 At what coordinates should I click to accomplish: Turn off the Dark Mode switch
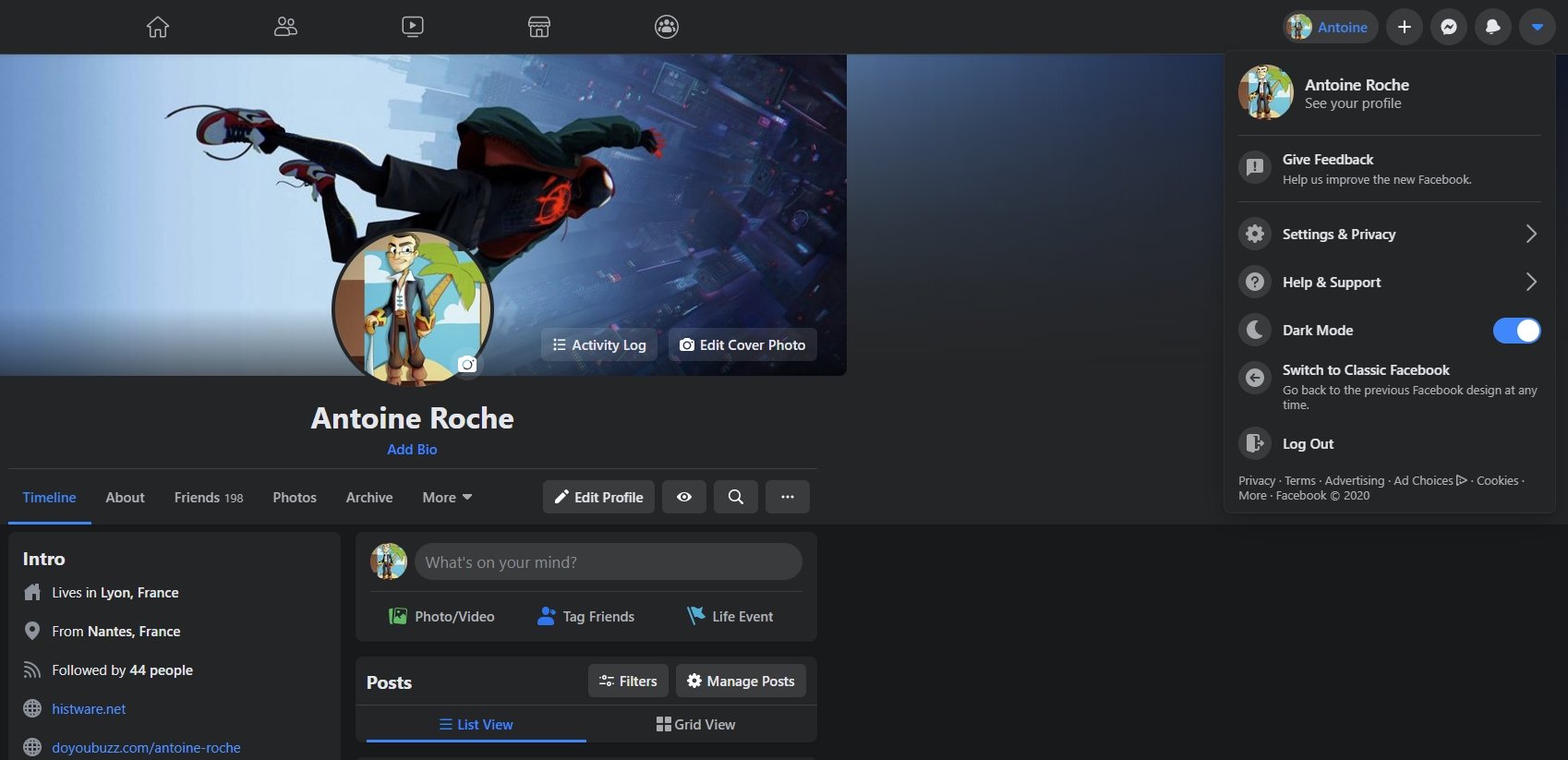1516,331
